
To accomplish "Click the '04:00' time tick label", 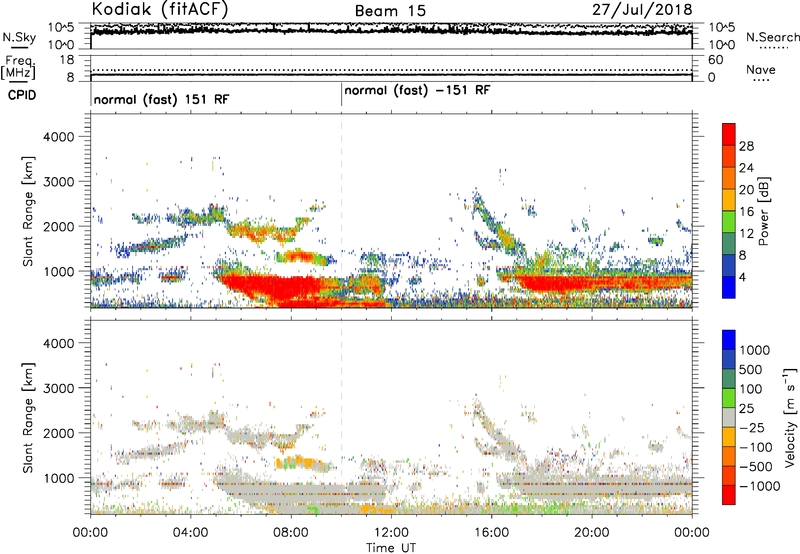I will point(191,533).
